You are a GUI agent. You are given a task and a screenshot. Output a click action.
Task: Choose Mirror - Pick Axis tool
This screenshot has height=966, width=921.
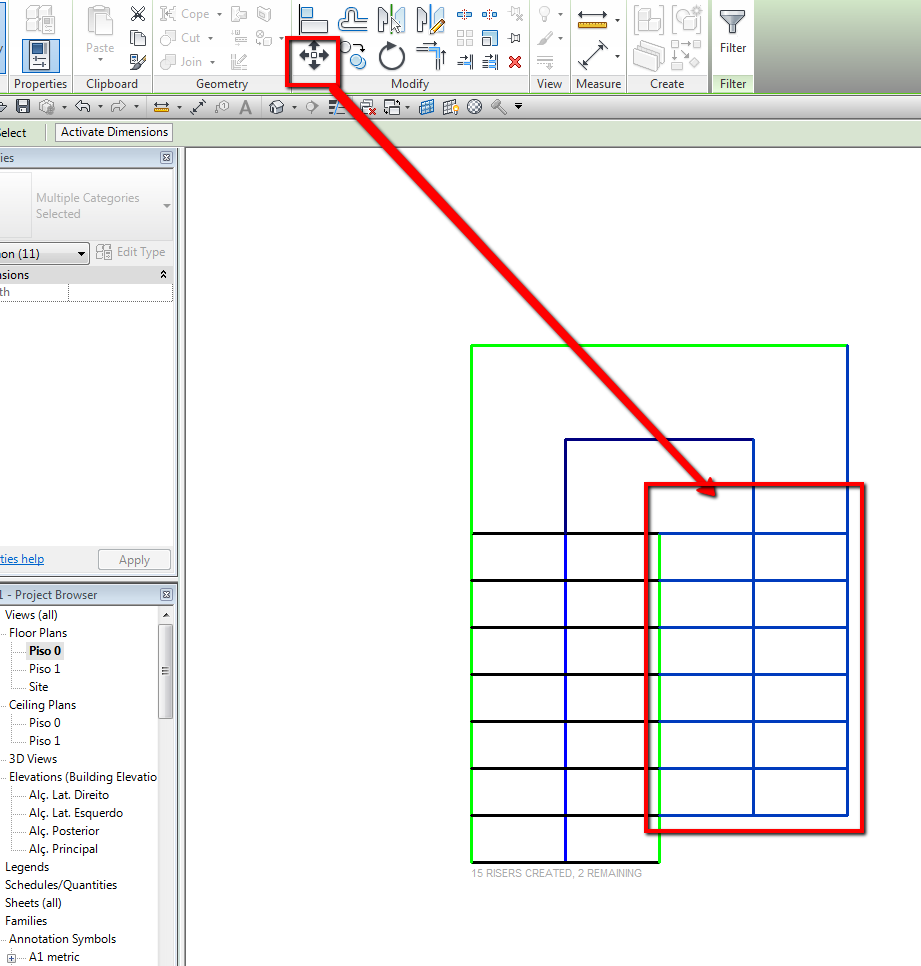tap(391, 19)
